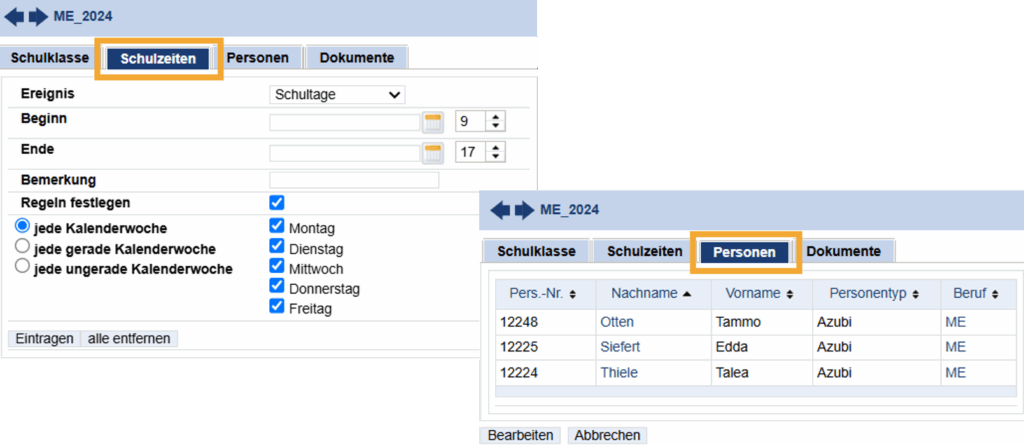Click forward arrow in right ME_2024 header
1024x445 pixels.
coord(524,210)
